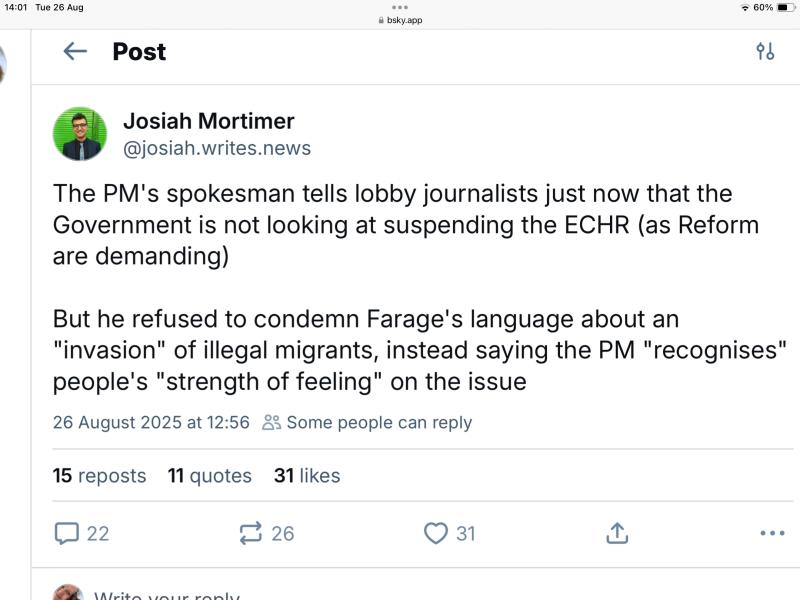Open the post via its timestamp
Screen dimensions: 800x600
150,423
